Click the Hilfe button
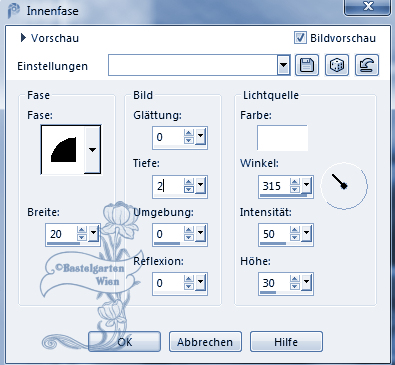395x365 pixels. click(286, 342)
